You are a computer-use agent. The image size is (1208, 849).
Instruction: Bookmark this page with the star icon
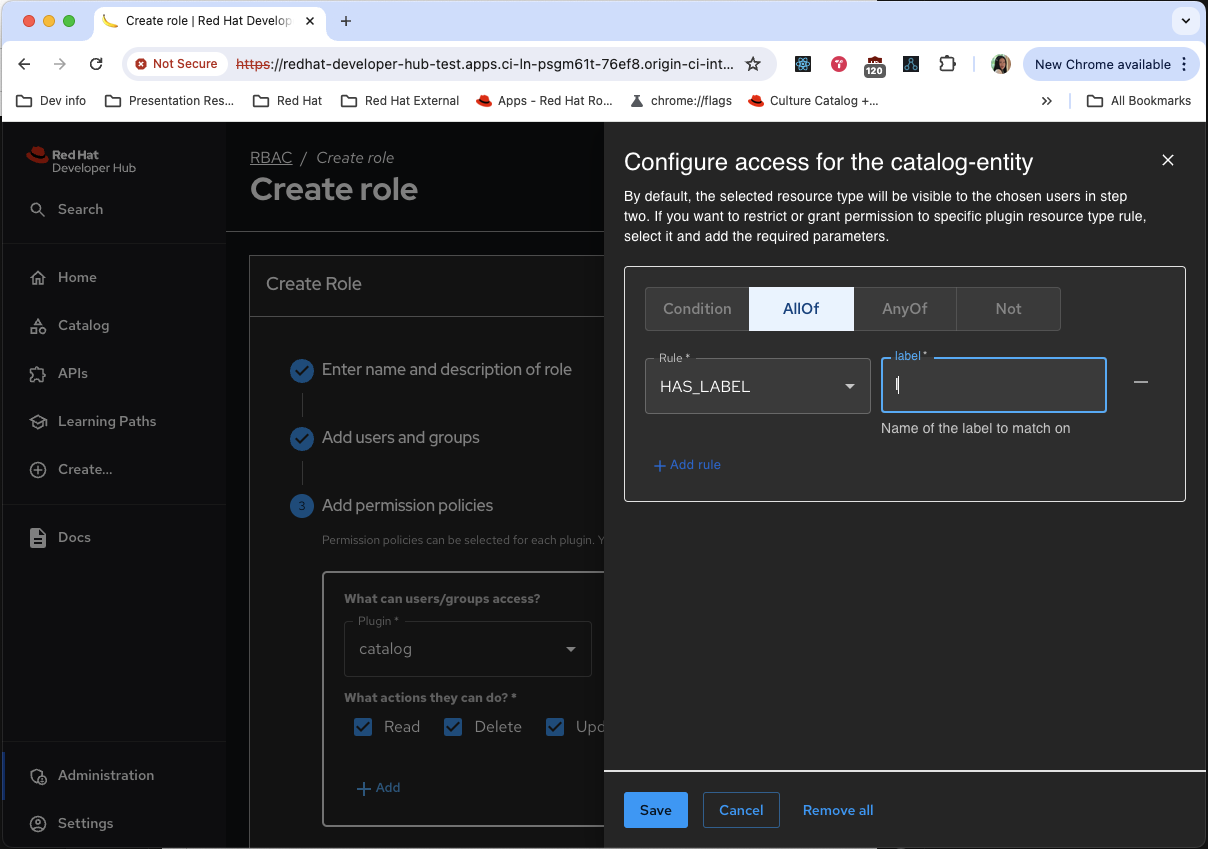(x=753, y=64)
